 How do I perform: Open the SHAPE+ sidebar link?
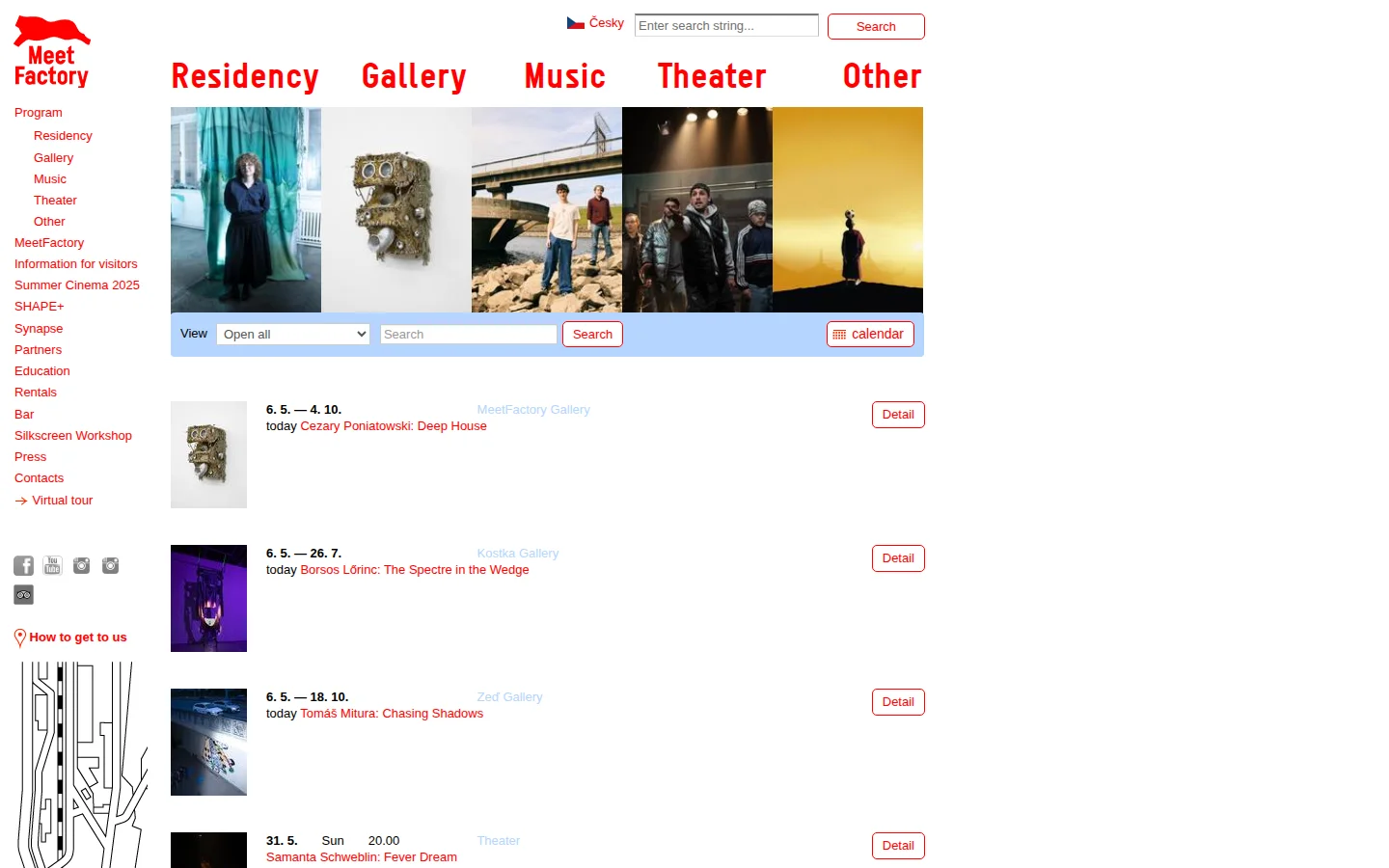coord(40,307)
